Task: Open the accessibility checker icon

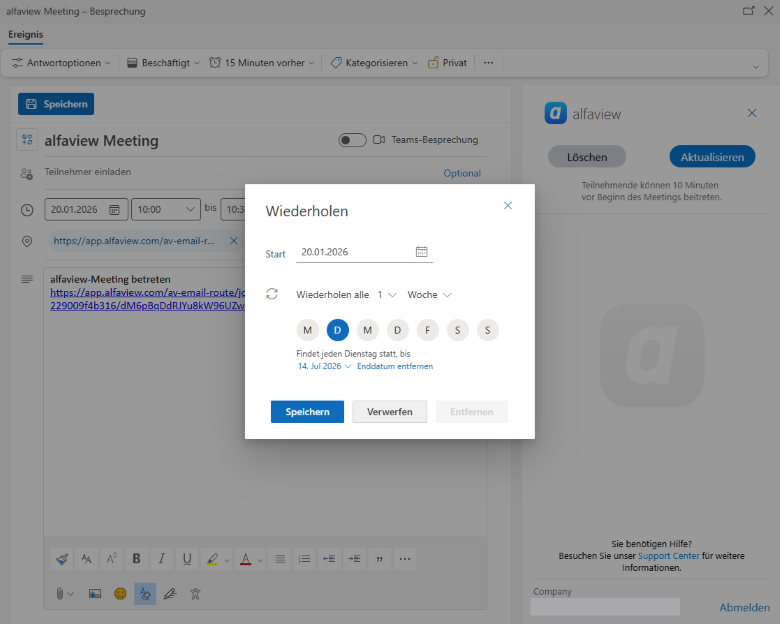Action: tap(195, 594)
